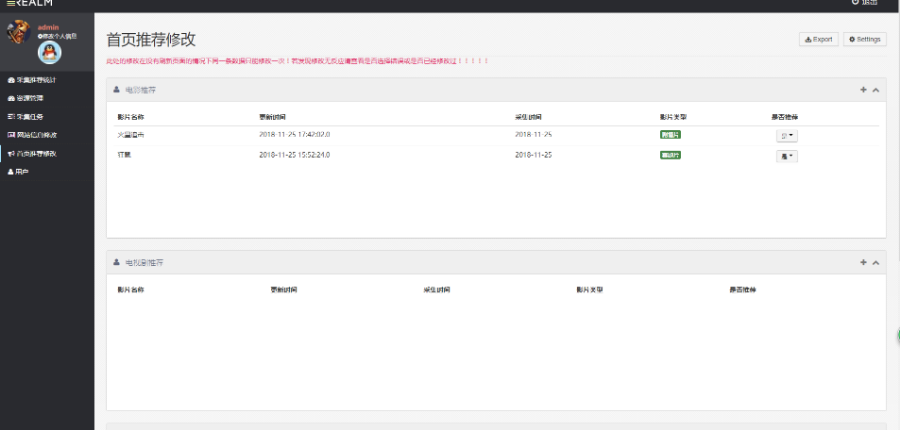
Task: Click the 电视剧推荐 panel title
Action: pyautogui.click(x=144, y=262)
